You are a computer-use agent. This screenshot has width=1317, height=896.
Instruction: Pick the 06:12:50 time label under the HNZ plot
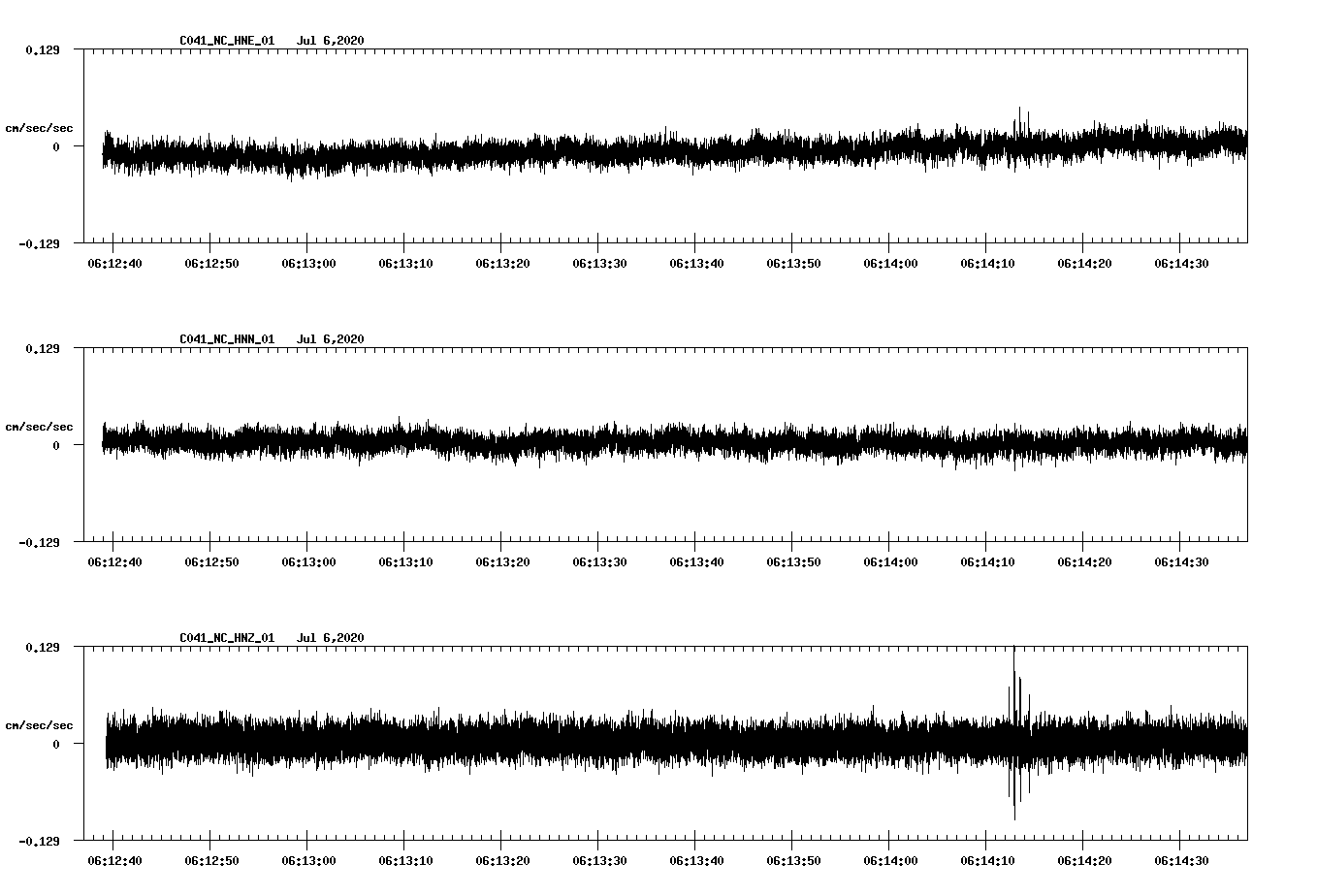coord(211,860)
